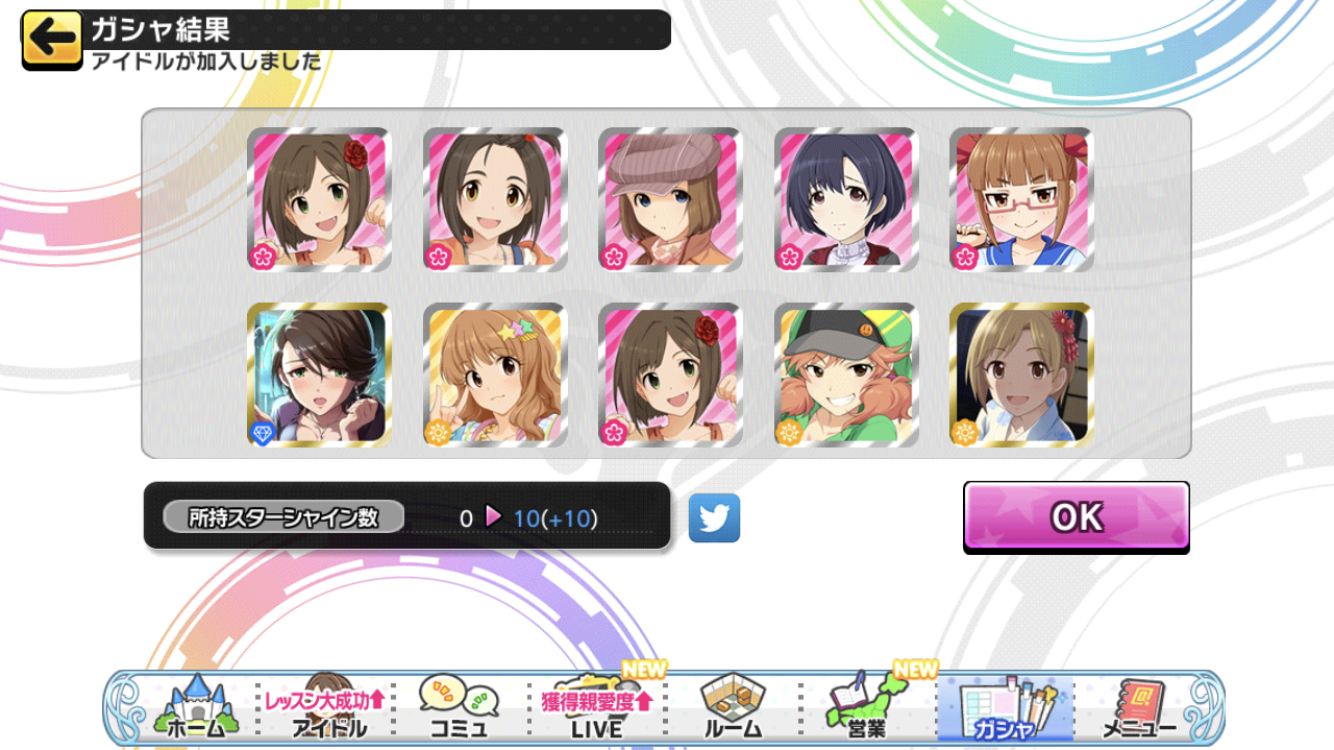Image resolution: width=1334 pixels, height=750 pixels.
Task: Select idol card wearing pink glasses
Action: click(1021, 200)
